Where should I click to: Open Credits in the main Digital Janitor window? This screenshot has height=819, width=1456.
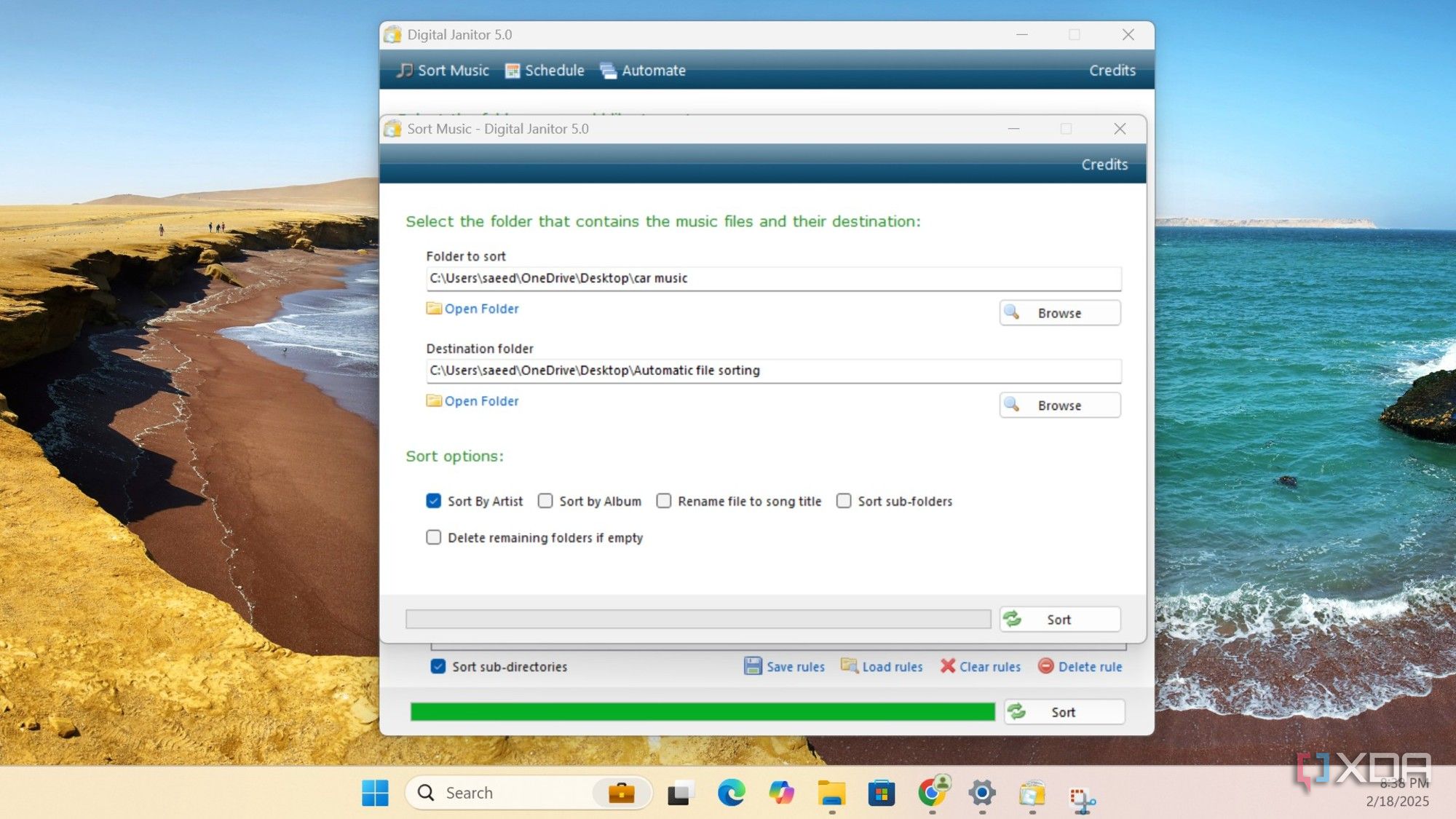tap(1112, 71)
